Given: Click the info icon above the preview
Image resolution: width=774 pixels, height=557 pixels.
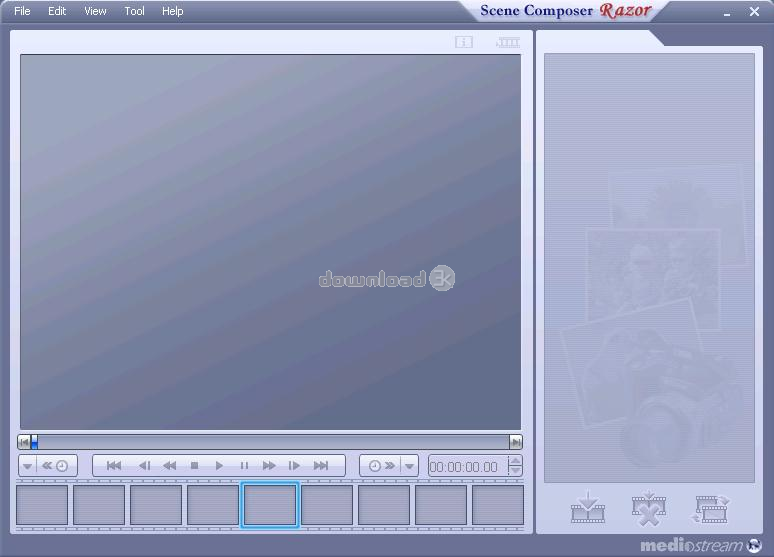Looking at the screenshot, I should click(464, 42).
